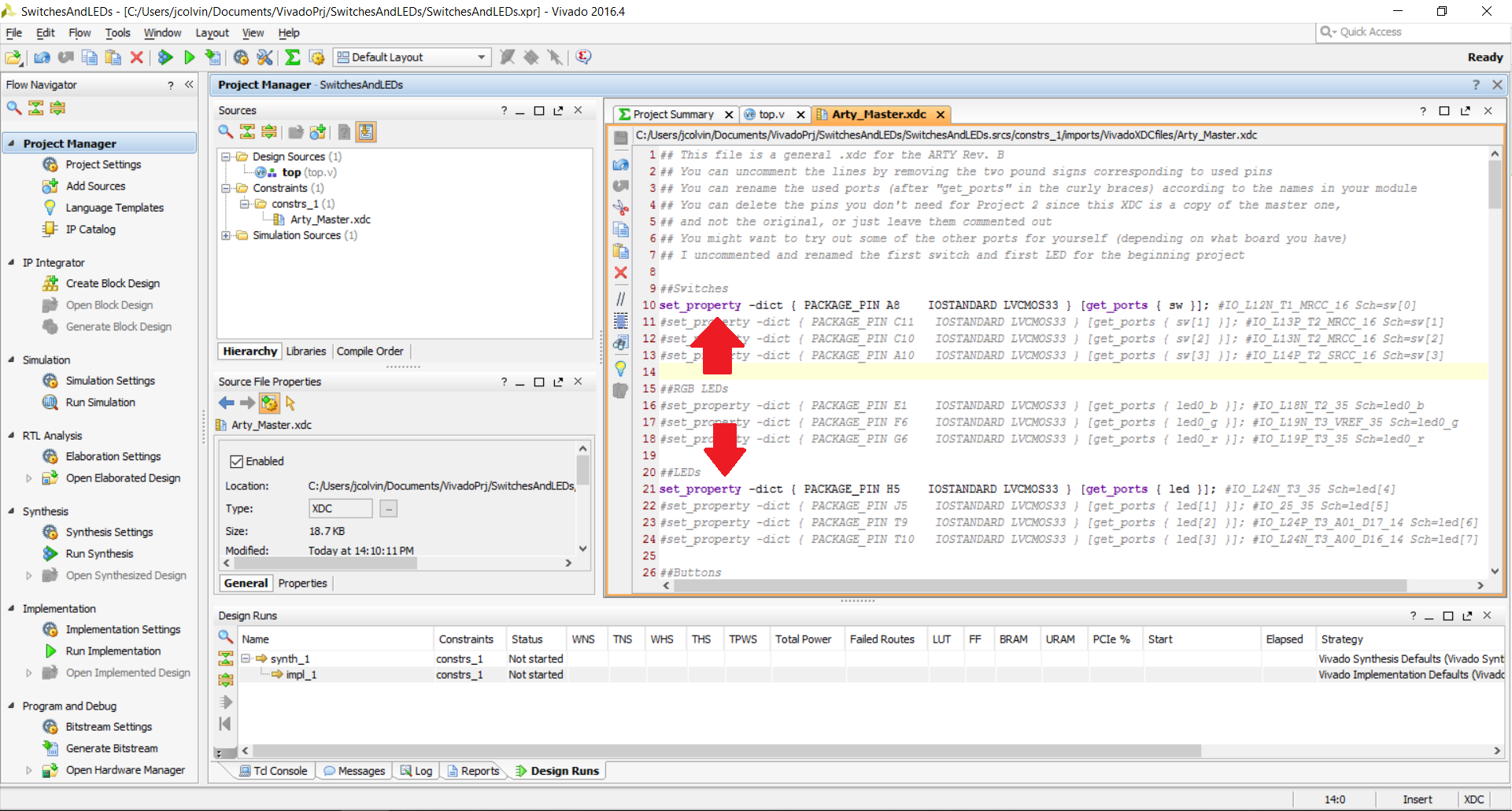Switch to the top.v editor tab
Image resolution: width=1512 pixels, height=811 pixels.
coord(771,114)
